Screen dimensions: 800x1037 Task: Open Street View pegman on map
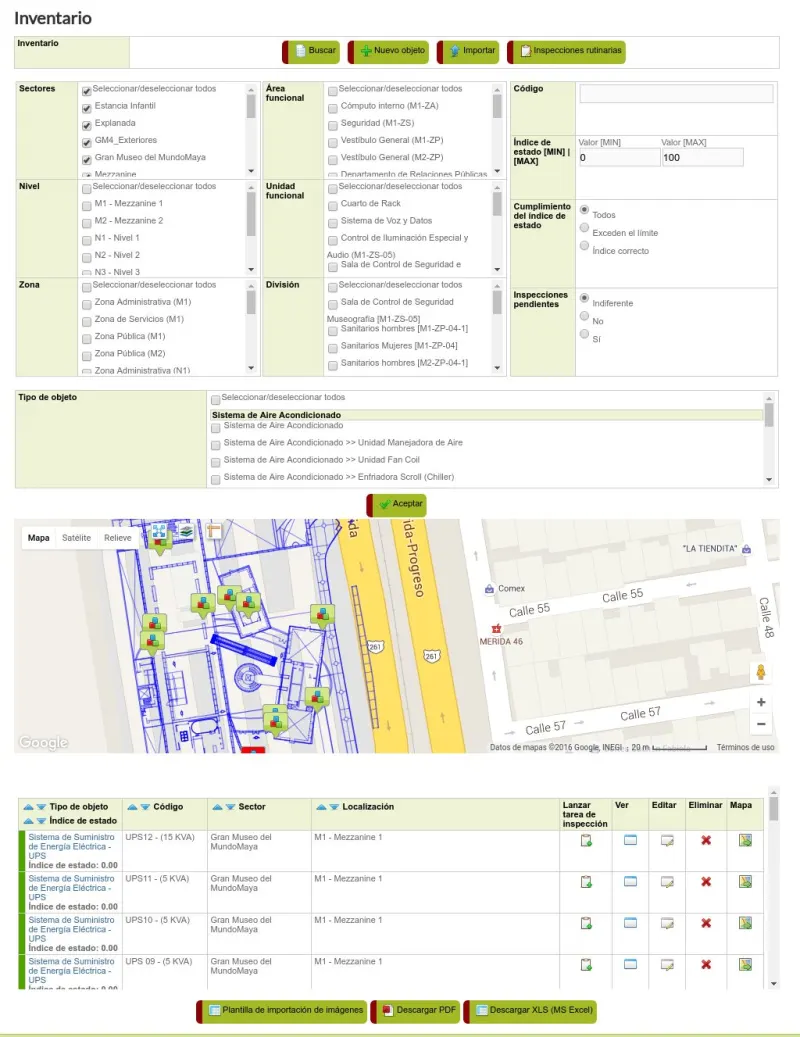tap(761, 673)
